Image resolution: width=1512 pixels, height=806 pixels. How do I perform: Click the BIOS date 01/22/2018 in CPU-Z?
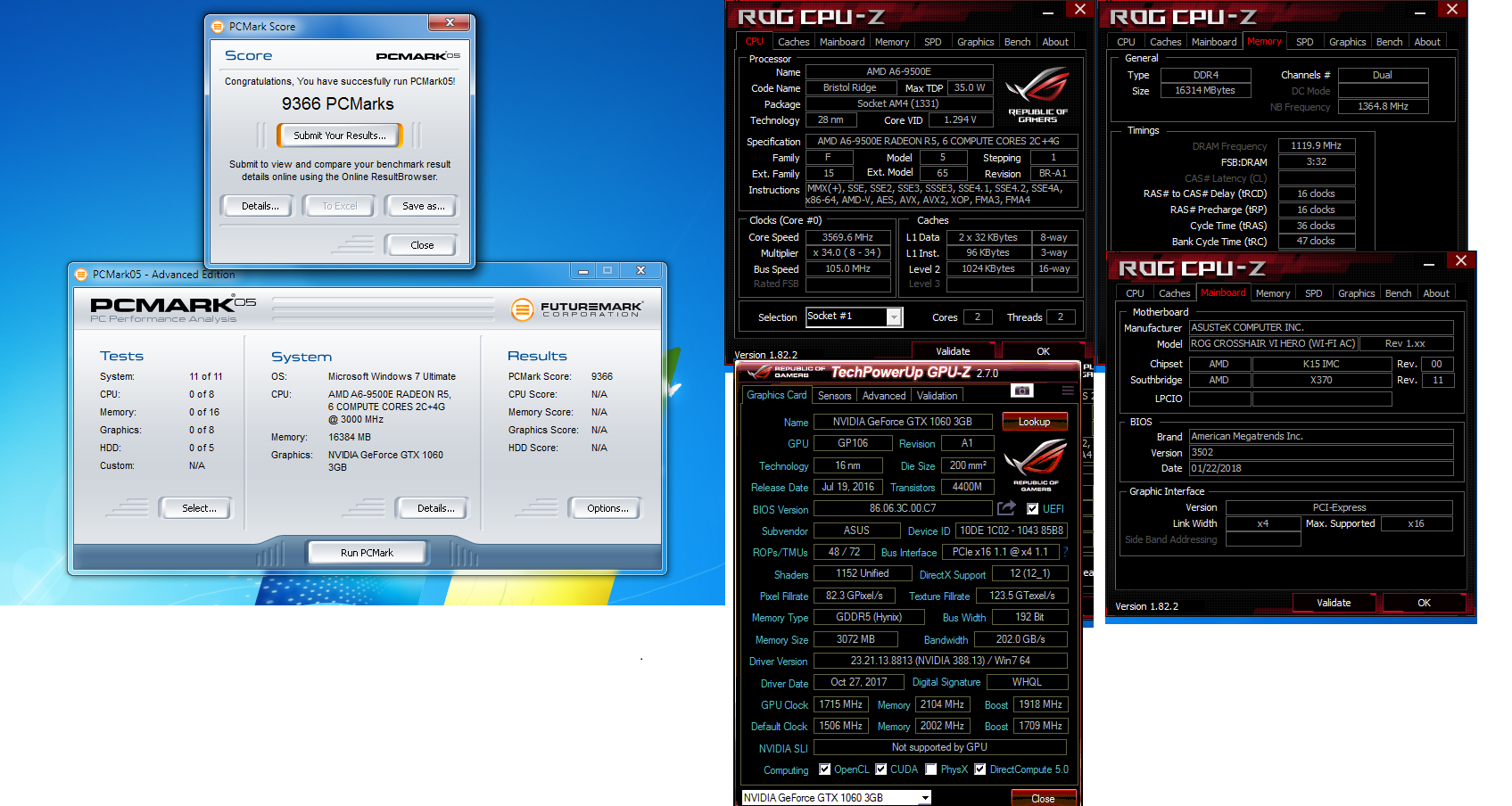coord(1321,468)
